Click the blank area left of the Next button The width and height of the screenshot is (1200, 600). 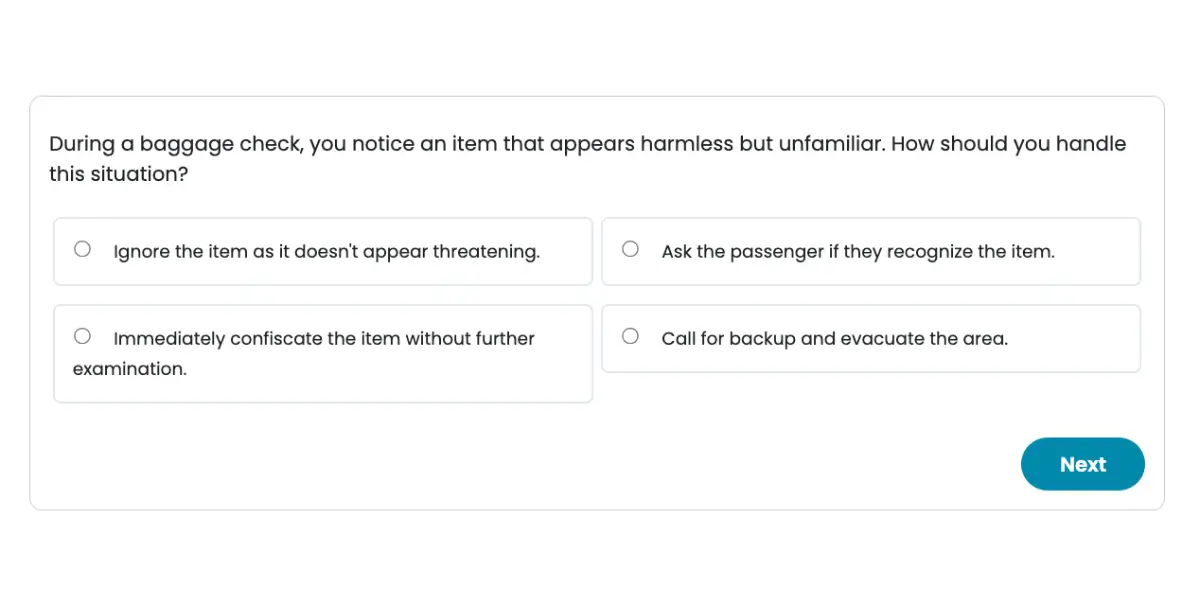[x=700, y=464]
